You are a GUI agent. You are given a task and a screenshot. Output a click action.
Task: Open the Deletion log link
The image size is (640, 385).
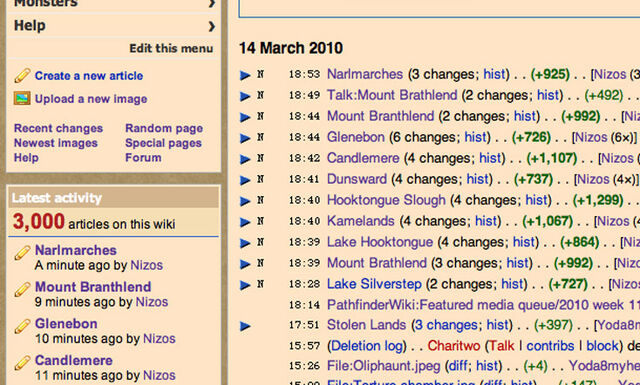[x=367, y=346]
